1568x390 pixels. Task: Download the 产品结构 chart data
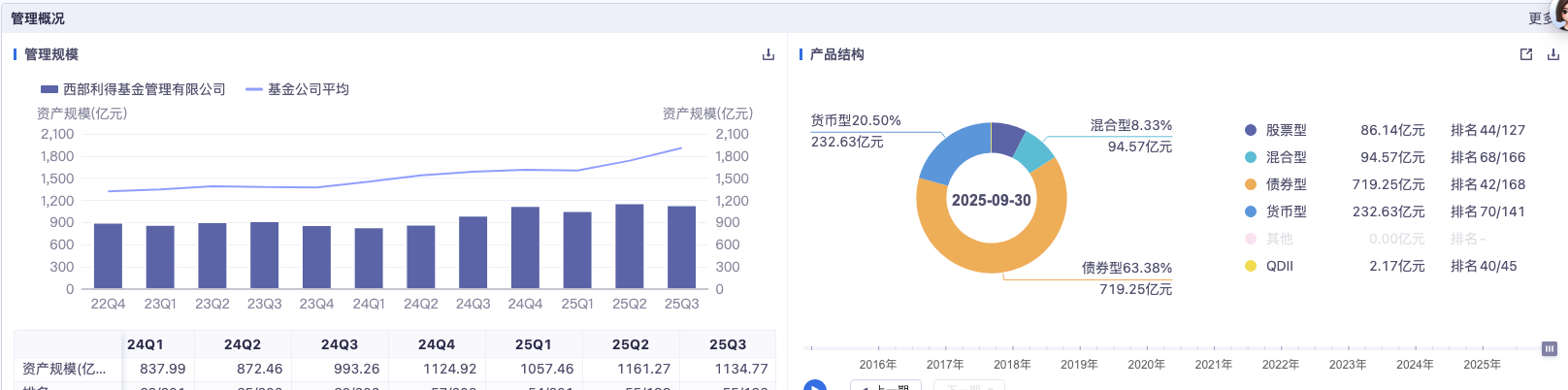[x=1552, y=54]
